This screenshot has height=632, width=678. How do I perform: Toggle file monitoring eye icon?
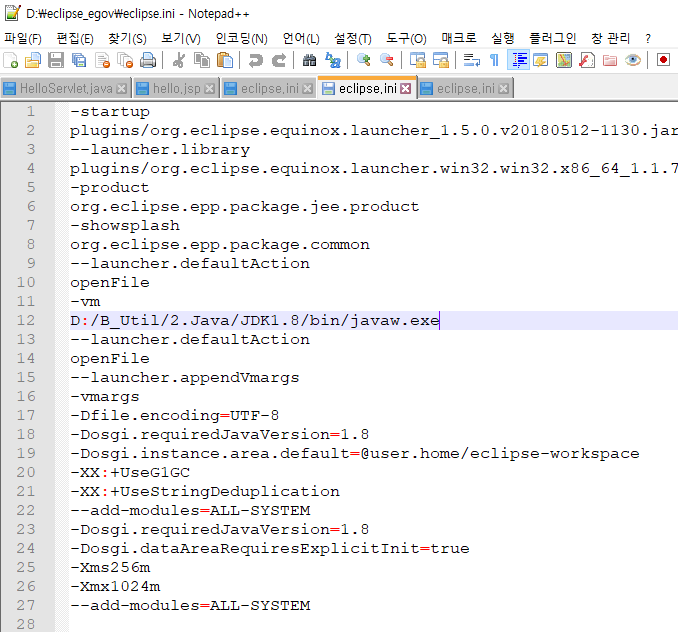(633, 60)
